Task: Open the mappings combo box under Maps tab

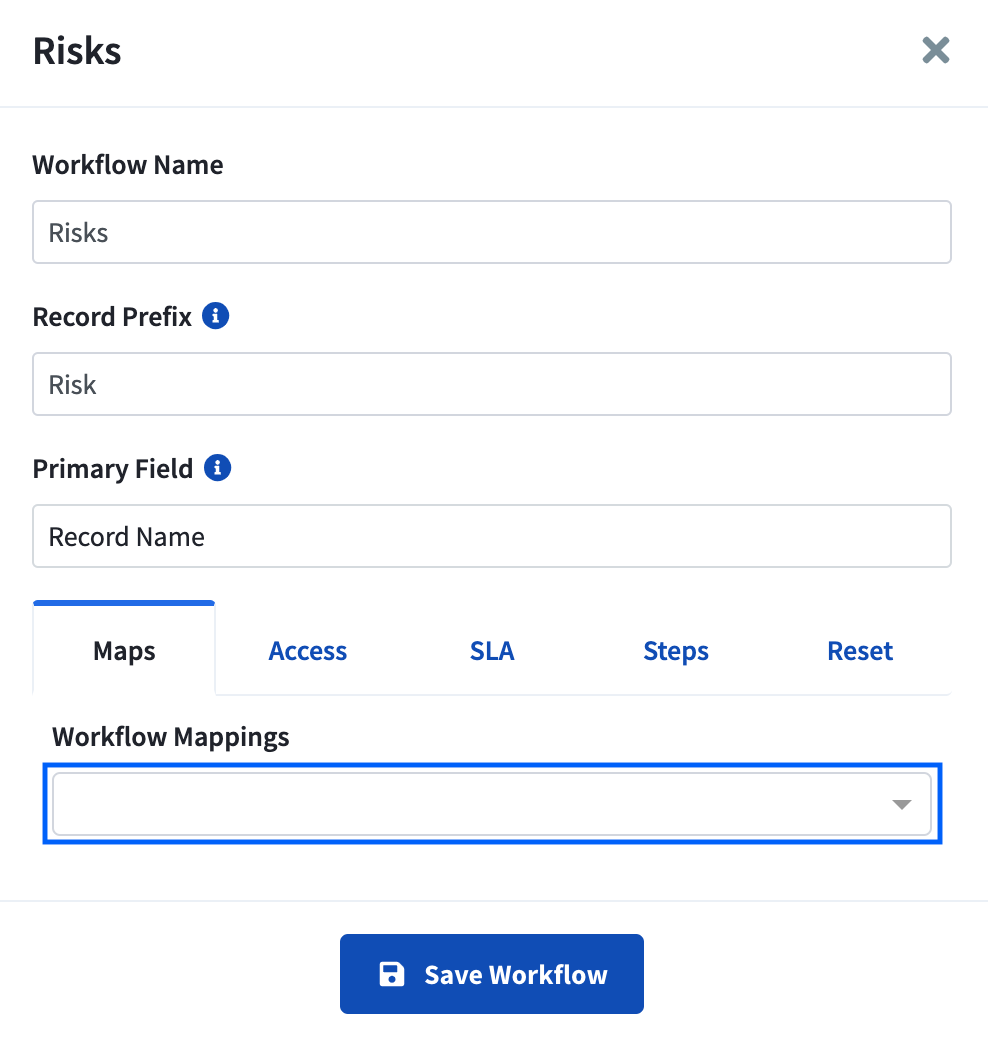Action: click(492, 803)
